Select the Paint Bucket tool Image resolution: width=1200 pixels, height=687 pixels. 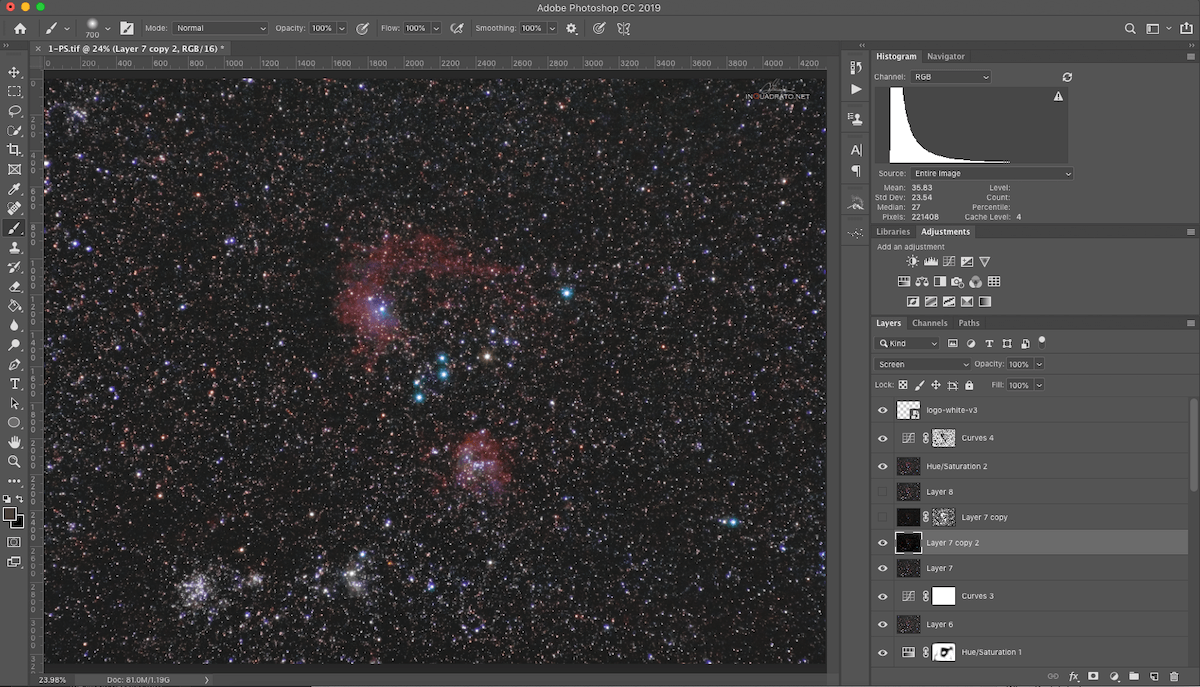tap(14, 306)
